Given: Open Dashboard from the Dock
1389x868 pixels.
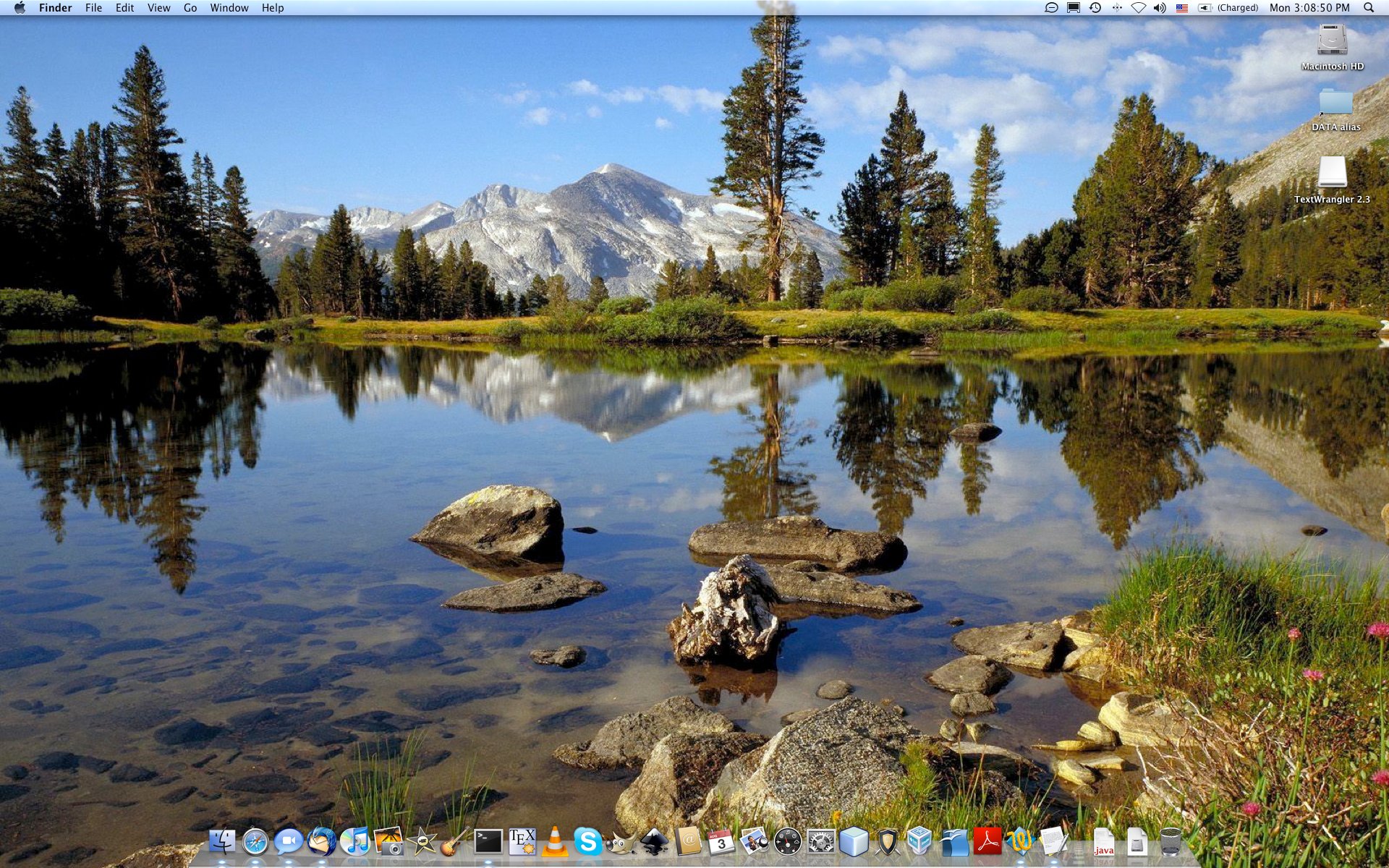Looking at the screenshot, I should point(788,842).
